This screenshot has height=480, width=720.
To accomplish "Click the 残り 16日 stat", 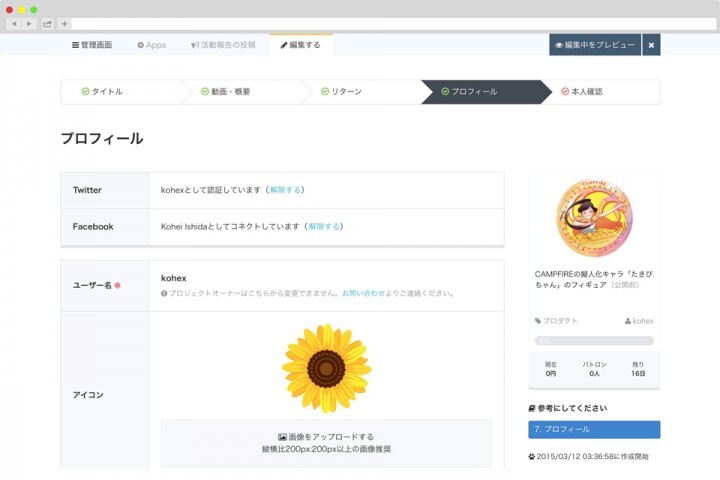I will (x=638, y=369).
